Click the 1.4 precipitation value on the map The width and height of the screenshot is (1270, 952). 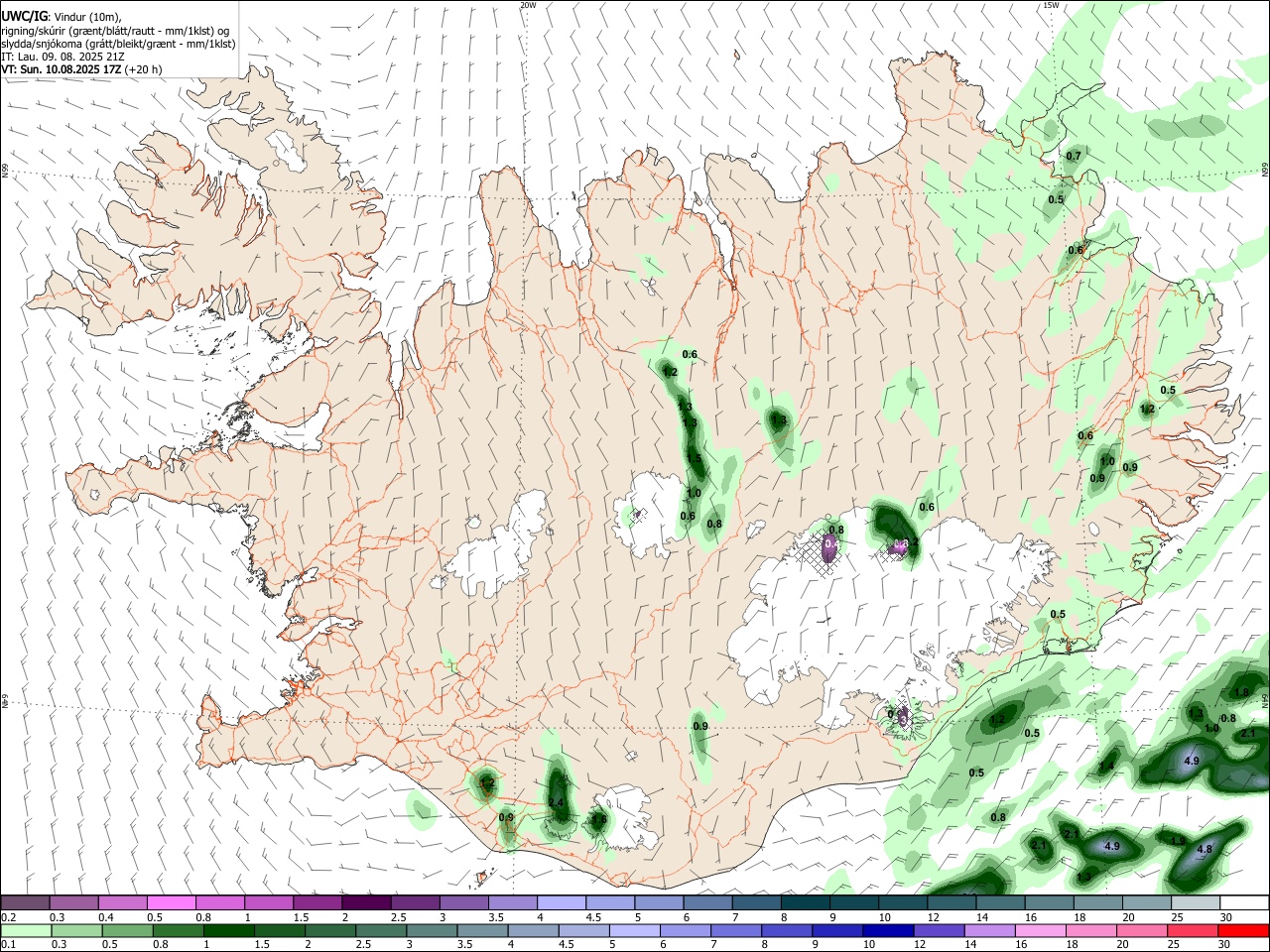pos(1106,765)
